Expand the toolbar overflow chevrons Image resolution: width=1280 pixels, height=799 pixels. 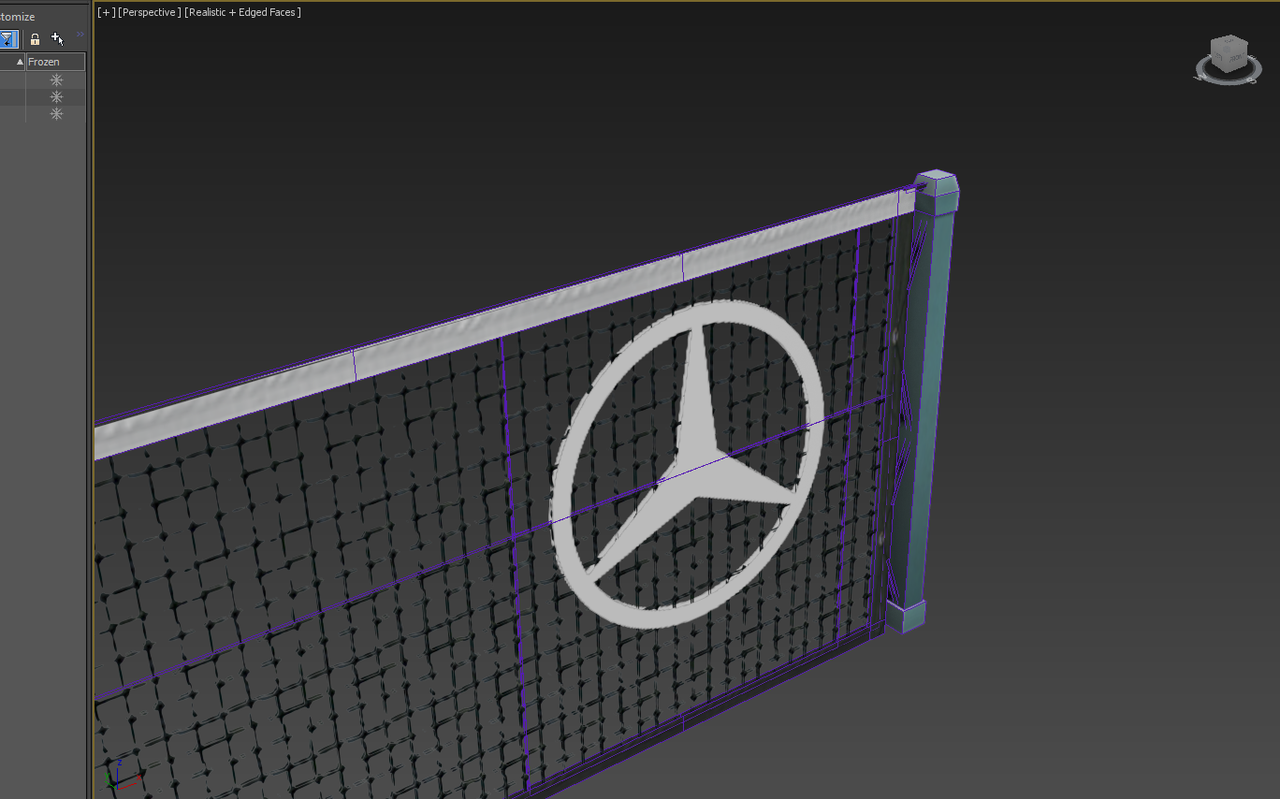click(80, 35)
